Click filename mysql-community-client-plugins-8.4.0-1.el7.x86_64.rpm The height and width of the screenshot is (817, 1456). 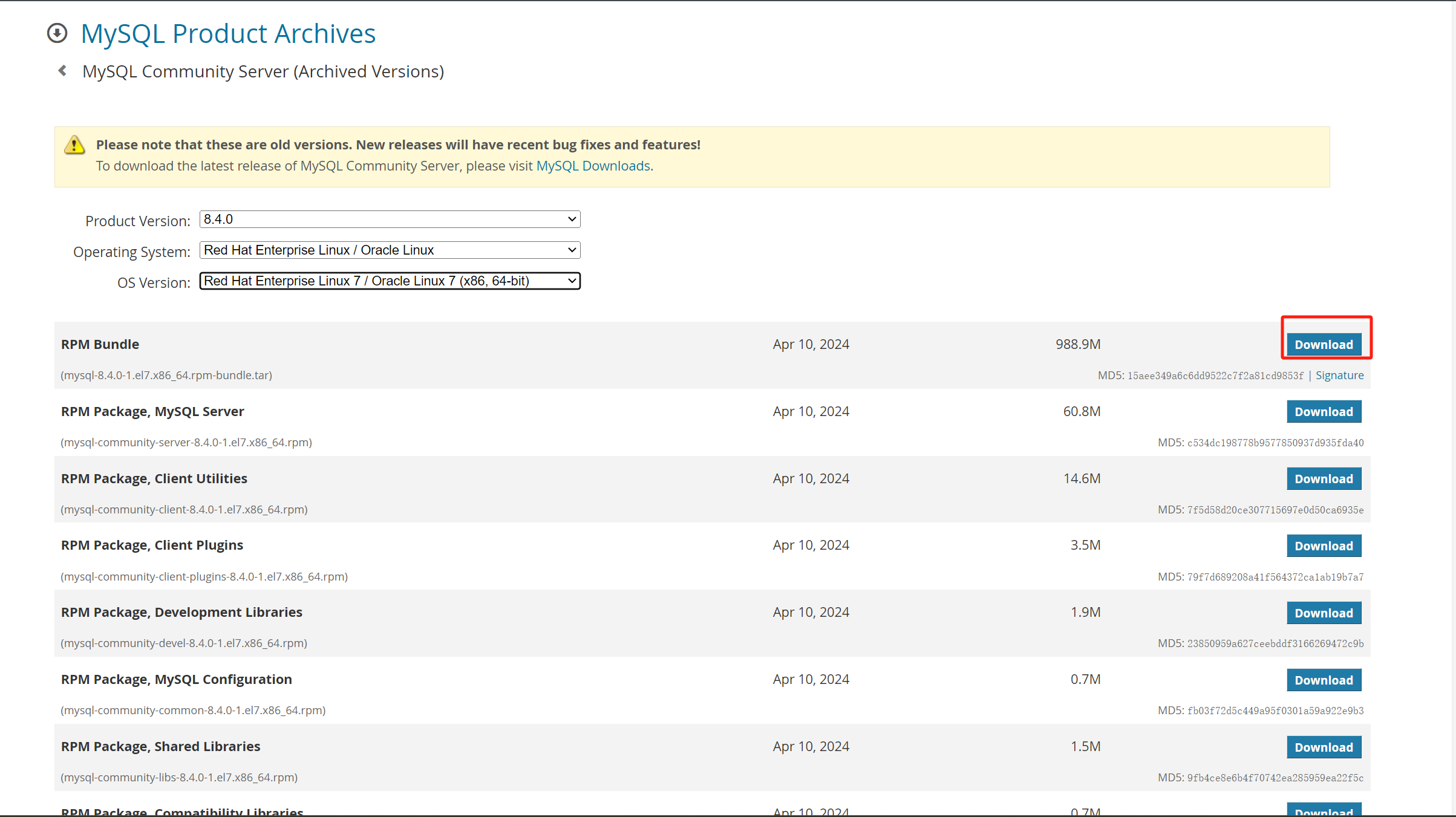click(204, 576)
